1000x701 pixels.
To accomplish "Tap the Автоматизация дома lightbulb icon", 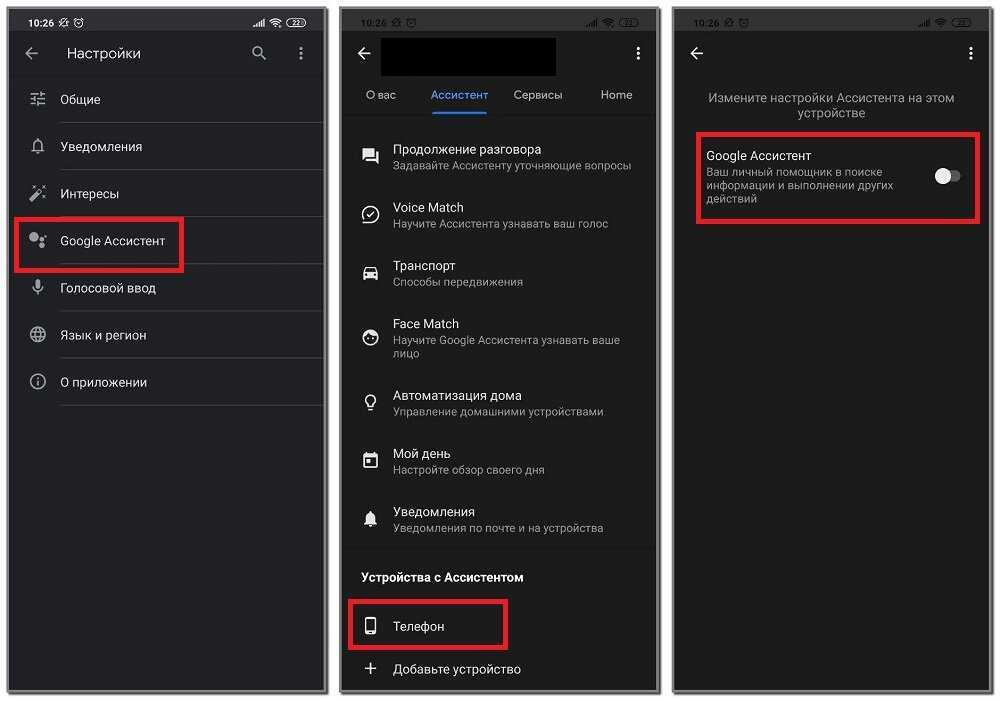I will (x=371, y=402).
